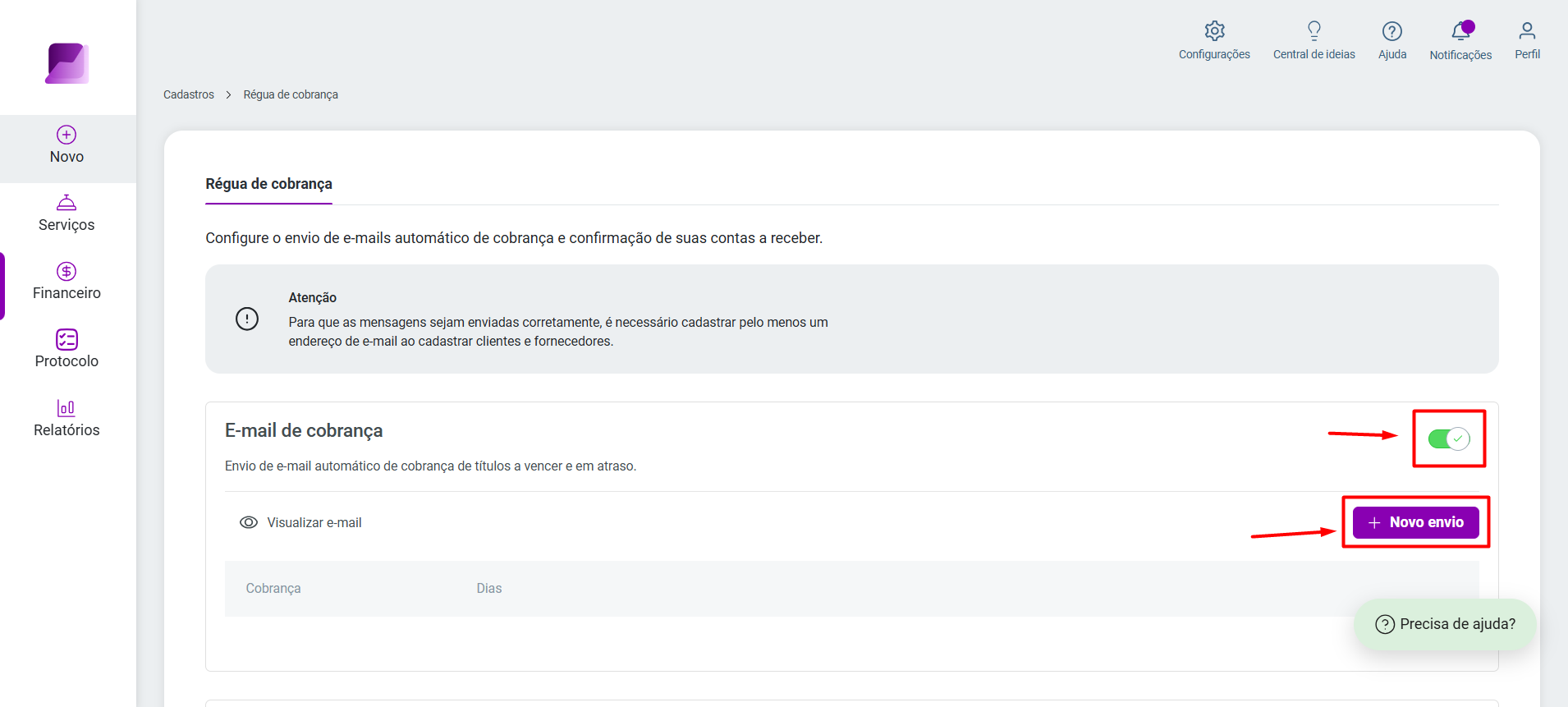Go to Financeiro in the sidebar
This screenshot has height=707, width=1568.
click(x=66, y=282)
